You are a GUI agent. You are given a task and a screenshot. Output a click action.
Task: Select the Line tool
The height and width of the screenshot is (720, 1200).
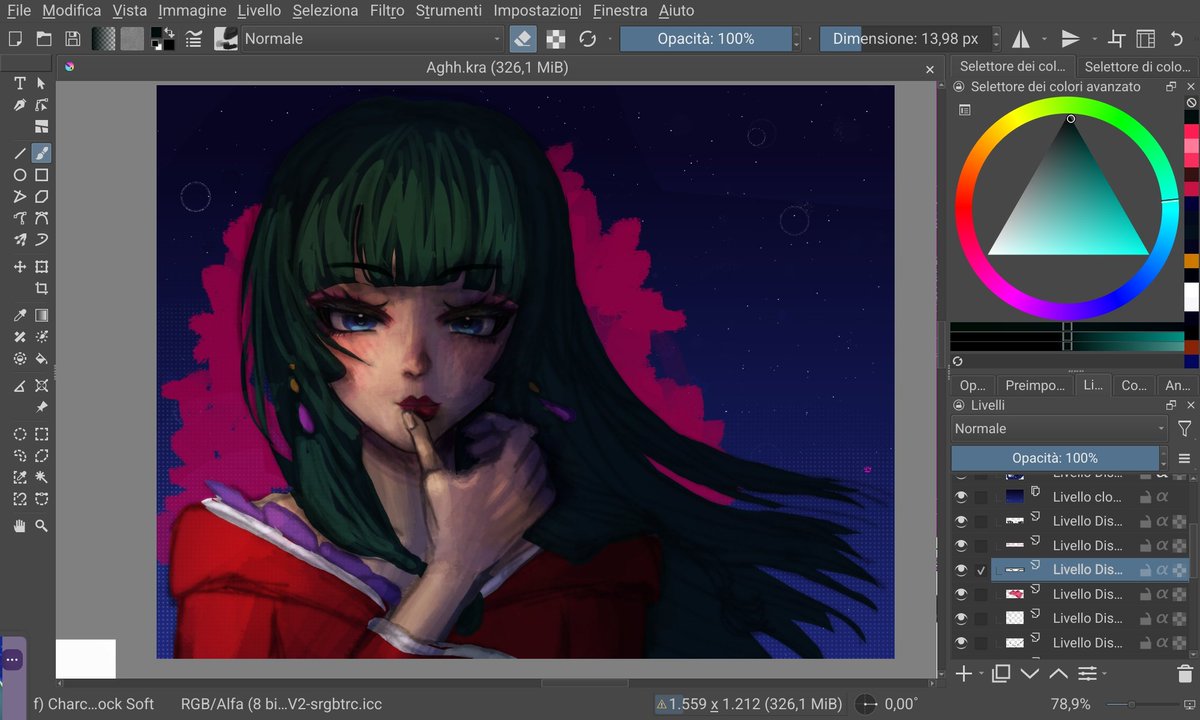(x=19, y=153)
